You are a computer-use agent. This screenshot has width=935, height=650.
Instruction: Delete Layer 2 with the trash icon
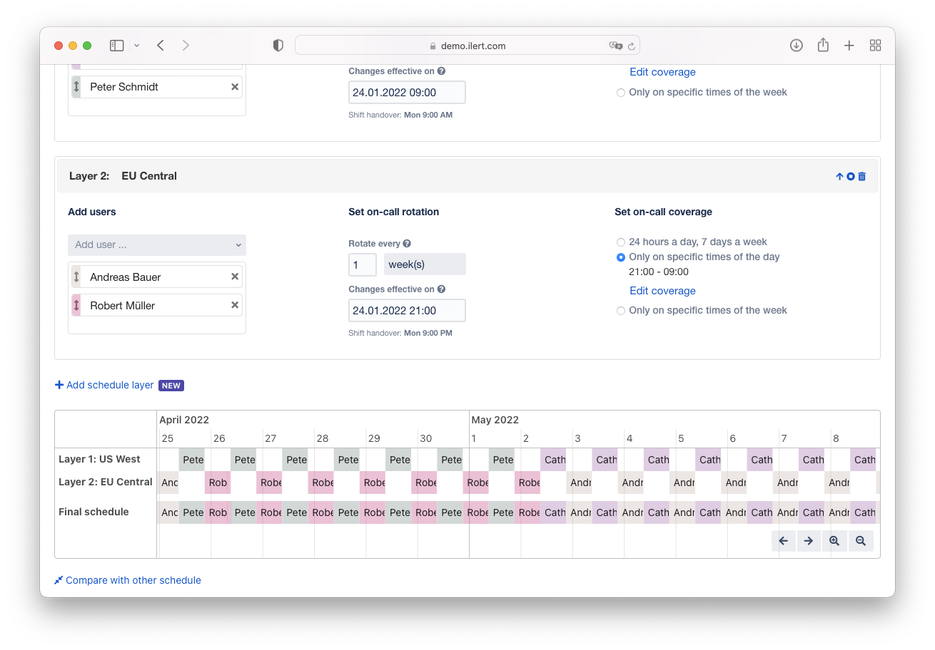[861, 176]
